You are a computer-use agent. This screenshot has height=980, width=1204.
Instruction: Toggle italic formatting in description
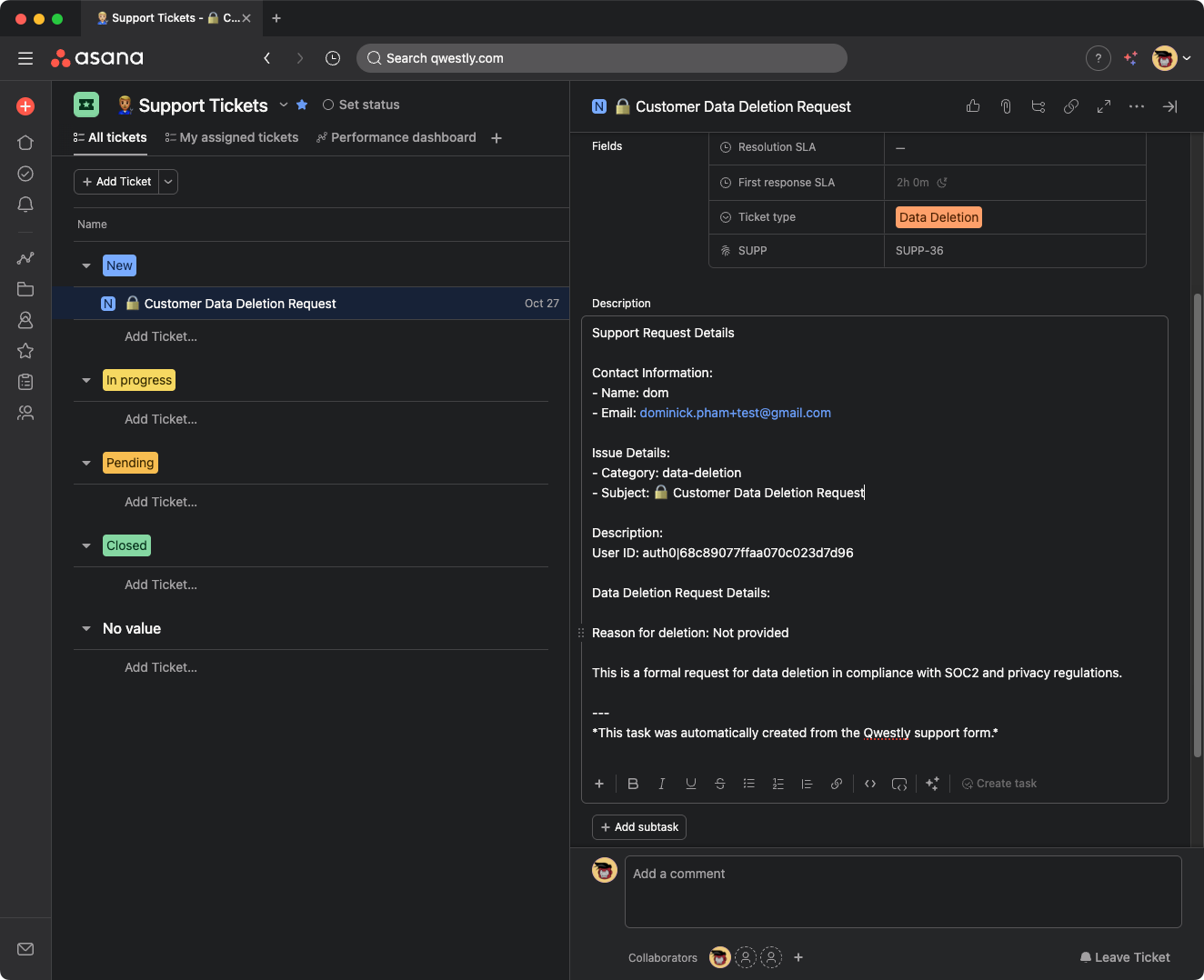coord(662,784)
